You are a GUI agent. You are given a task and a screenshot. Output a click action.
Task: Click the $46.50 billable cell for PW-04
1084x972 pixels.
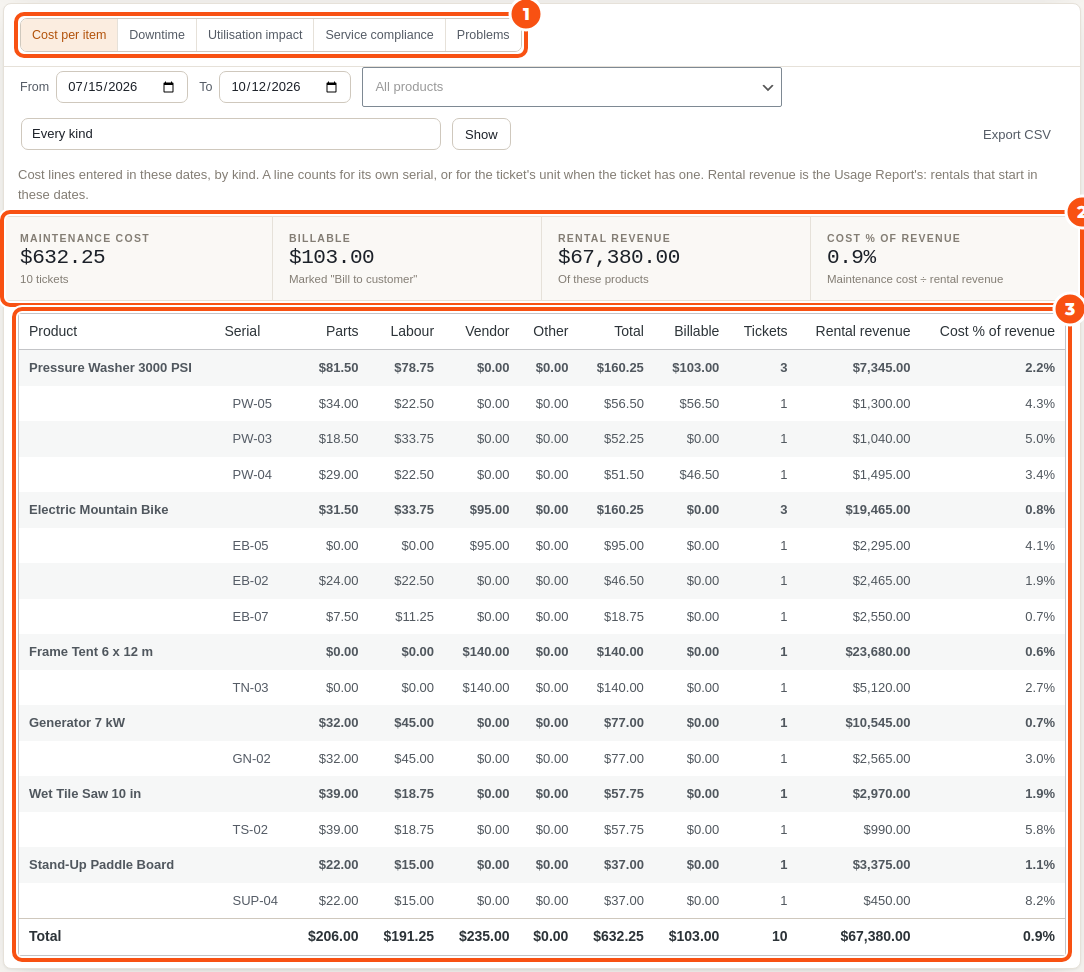click(x=699, y=475)
